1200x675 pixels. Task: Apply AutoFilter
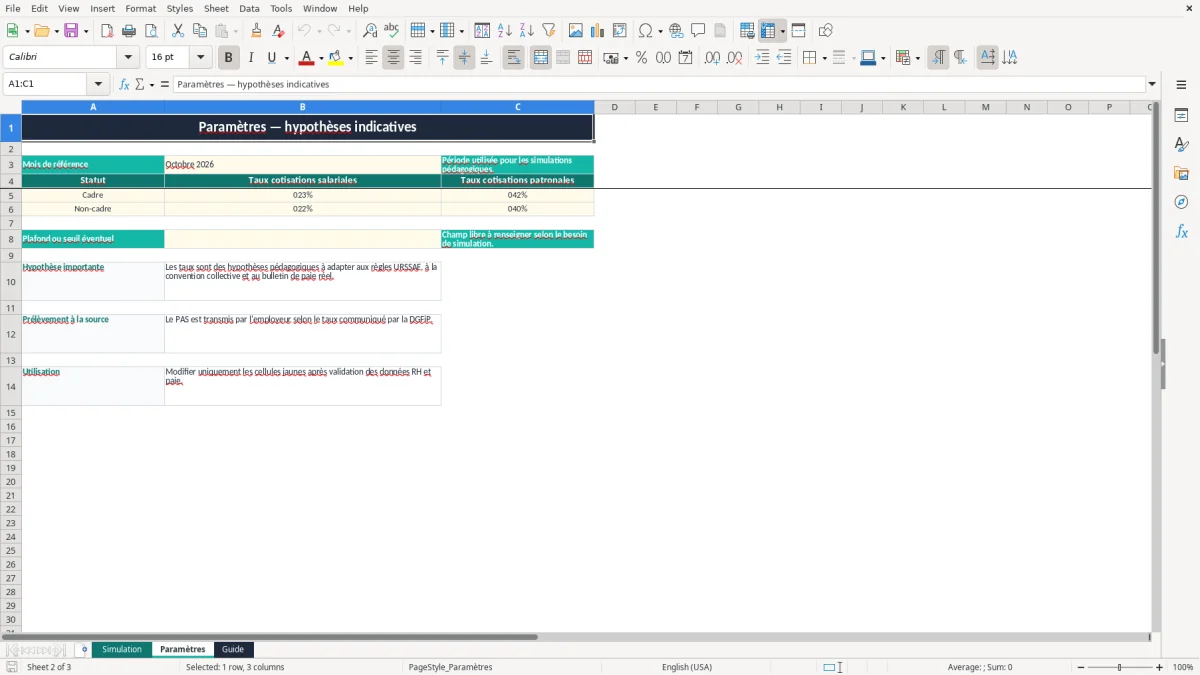(x=549, y=31)
